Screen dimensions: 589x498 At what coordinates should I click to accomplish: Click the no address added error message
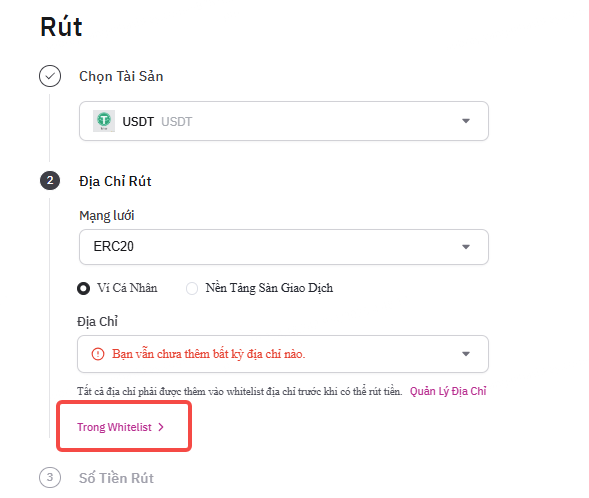[208, 354]
